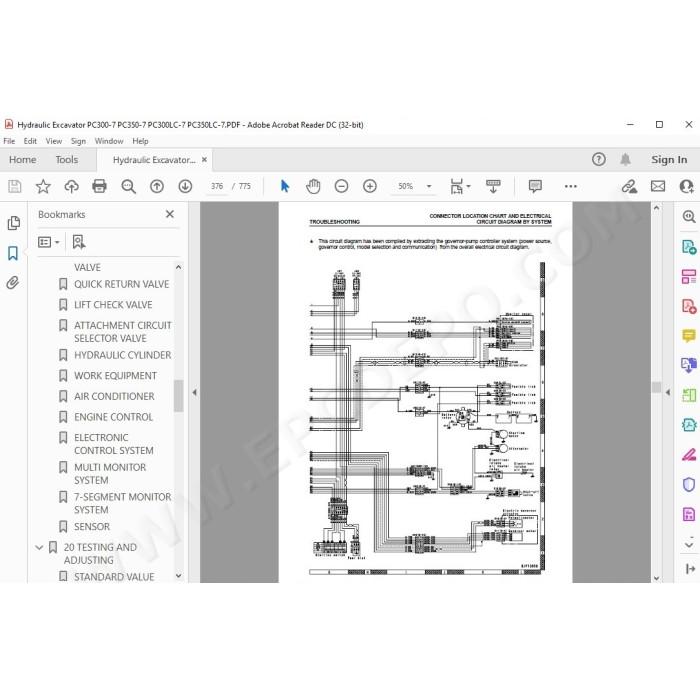Click the Save file icon
The width and height of the screenshot is (700, 700).
pos(15,186)
